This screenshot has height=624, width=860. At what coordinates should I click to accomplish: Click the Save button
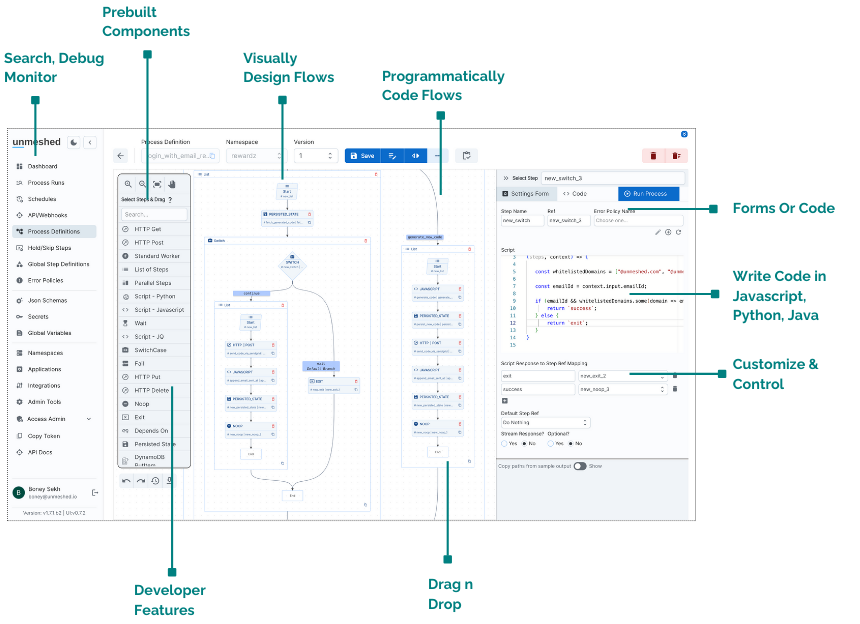(x=361, y=156)
